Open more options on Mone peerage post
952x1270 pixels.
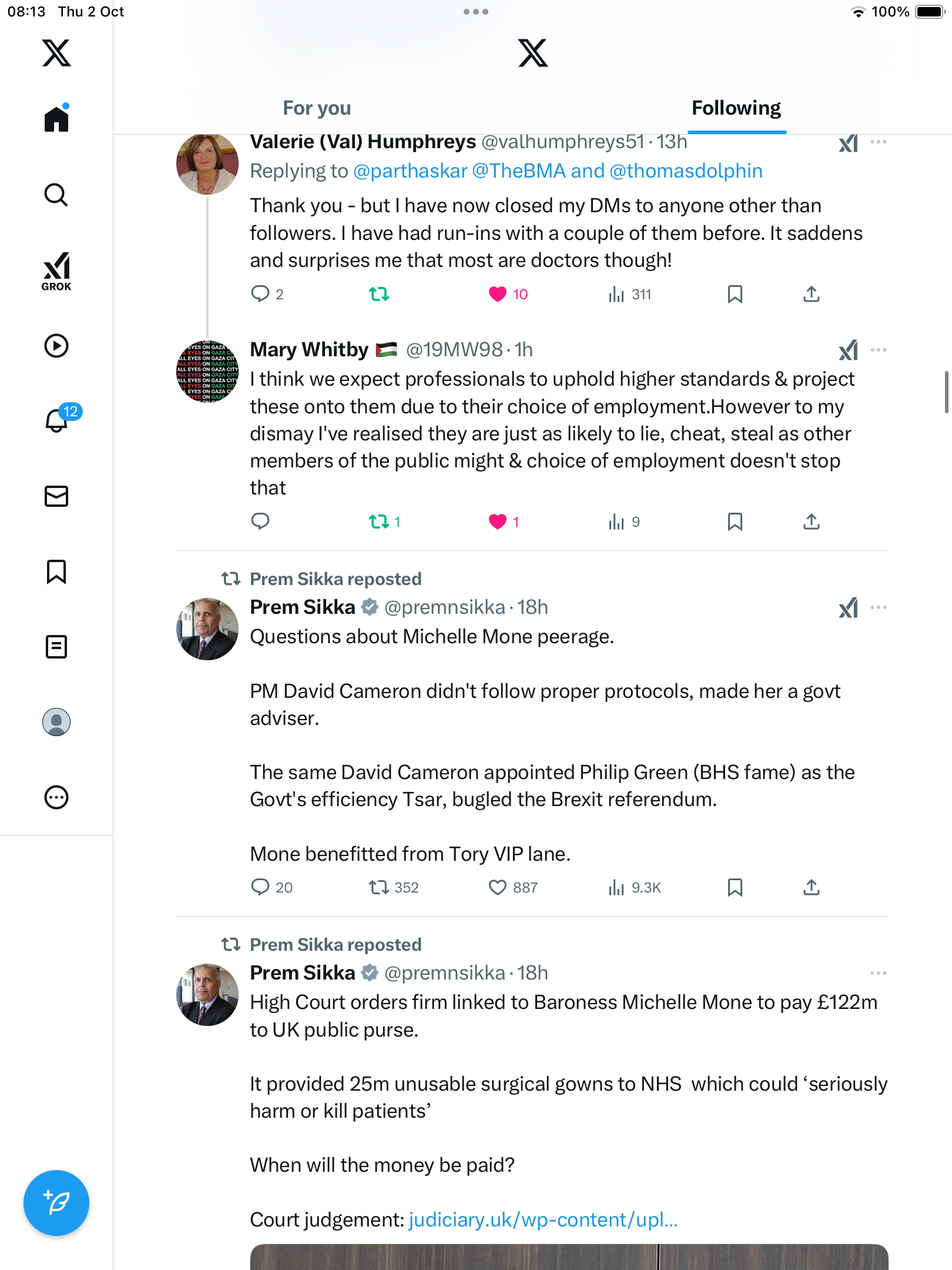coord(879,607)
